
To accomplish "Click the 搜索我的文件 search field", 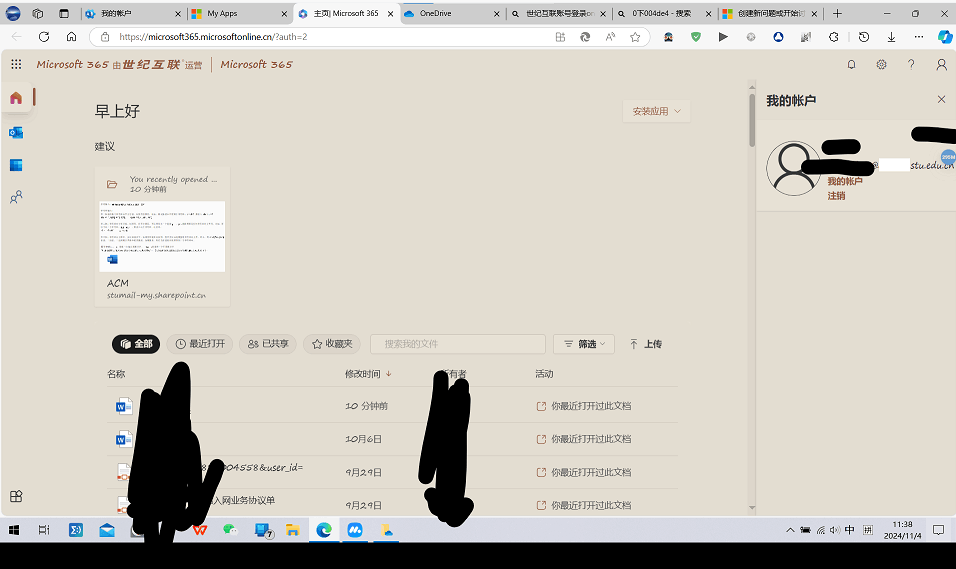I will pos(457,344).
